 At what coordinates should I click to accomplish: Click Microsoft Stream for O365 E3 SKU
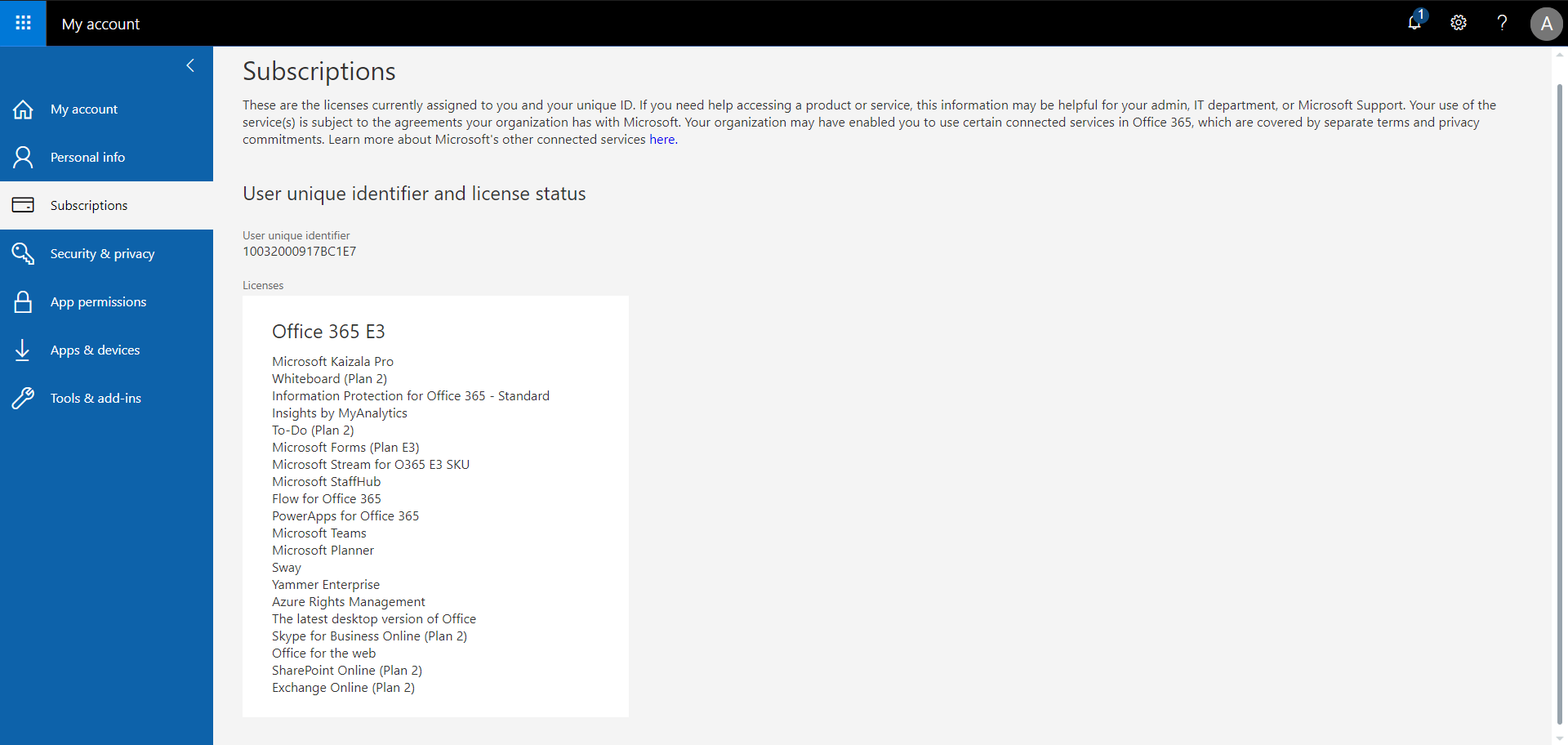pyautogui.click(x=371, y=465)
